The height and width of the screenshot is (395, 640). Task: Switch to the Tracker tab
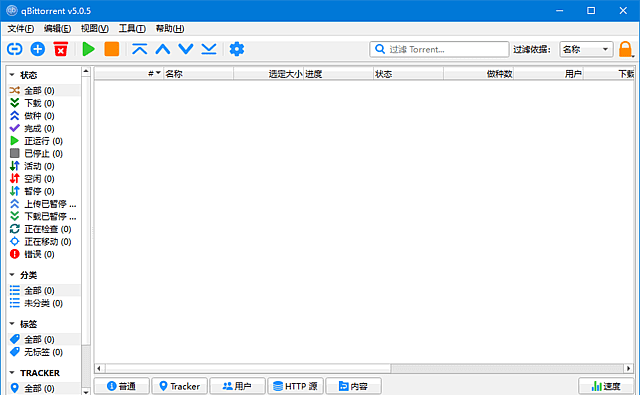pyautogui.click(x=180, y=386)
